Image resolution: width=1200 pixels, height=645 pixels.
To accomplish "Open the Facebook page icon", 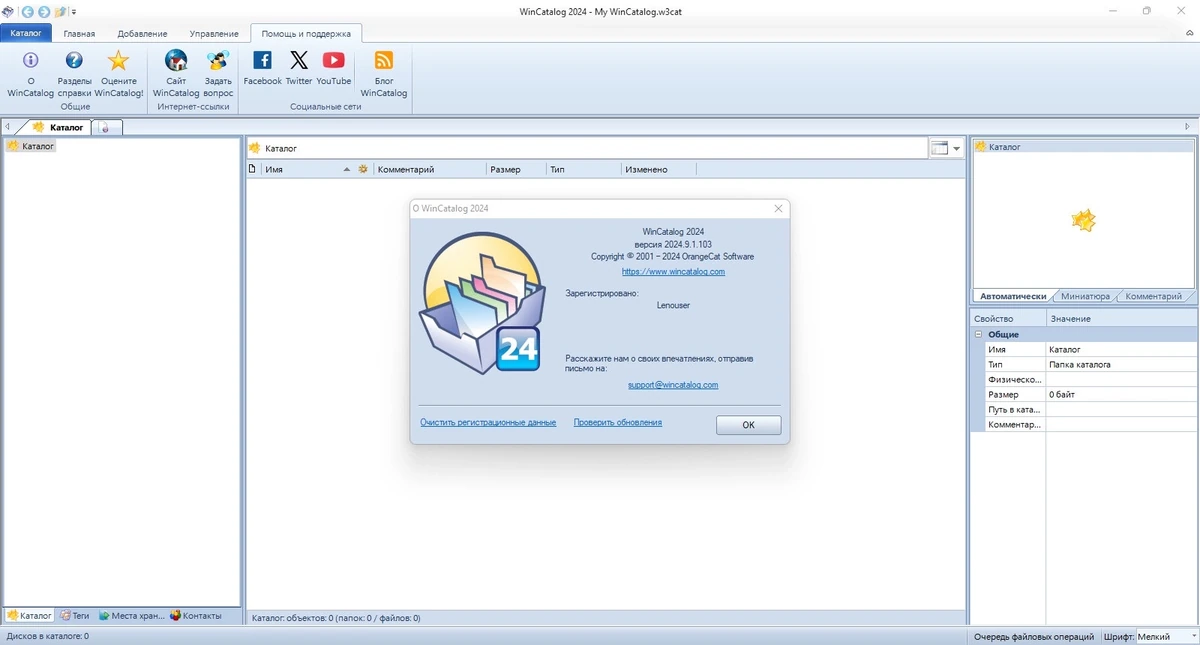I will pyautogui.click(x=262, y=60).
